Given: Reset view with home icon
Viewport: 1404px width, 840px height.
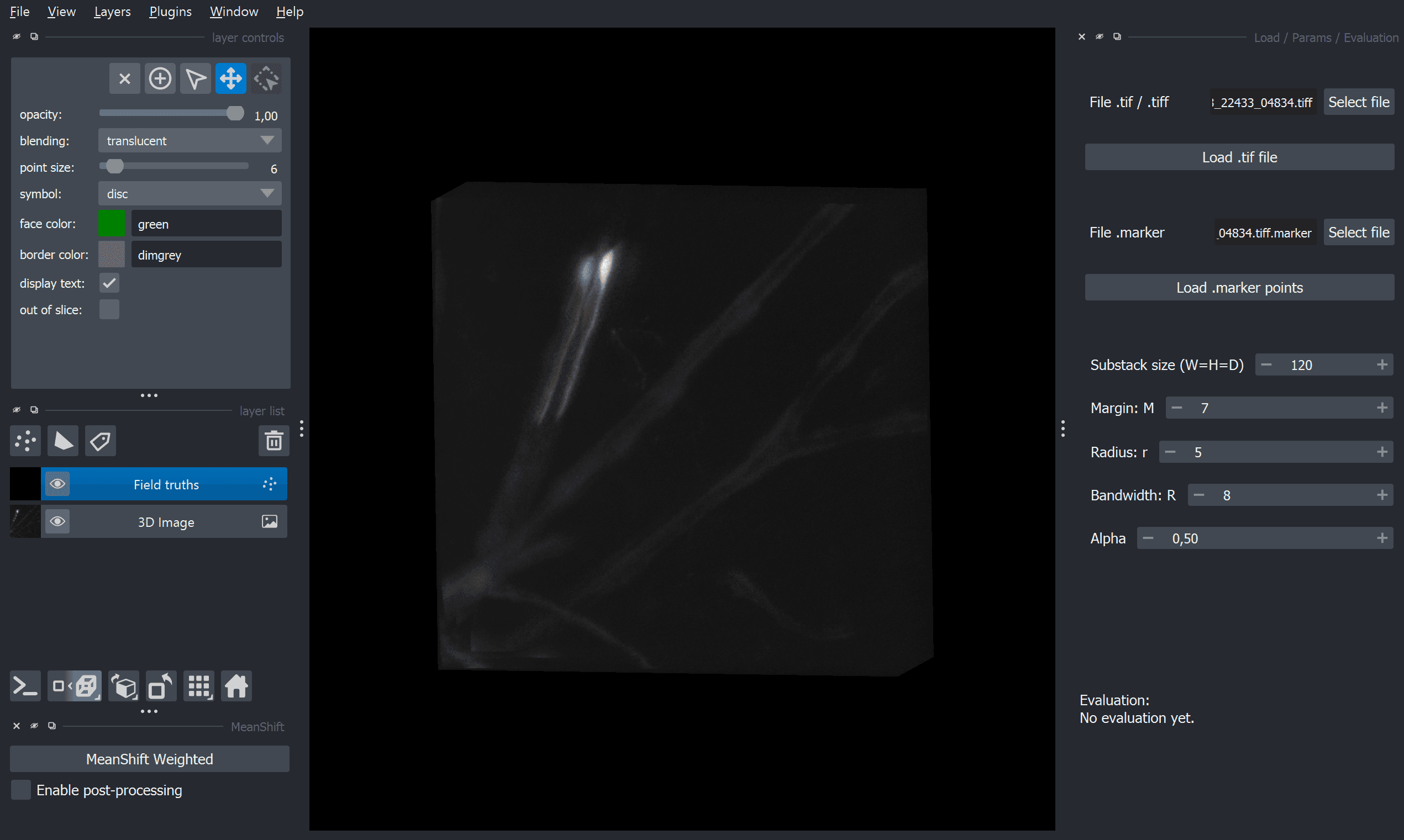Looking at the screenshot, I should click(x=236, y=686).
